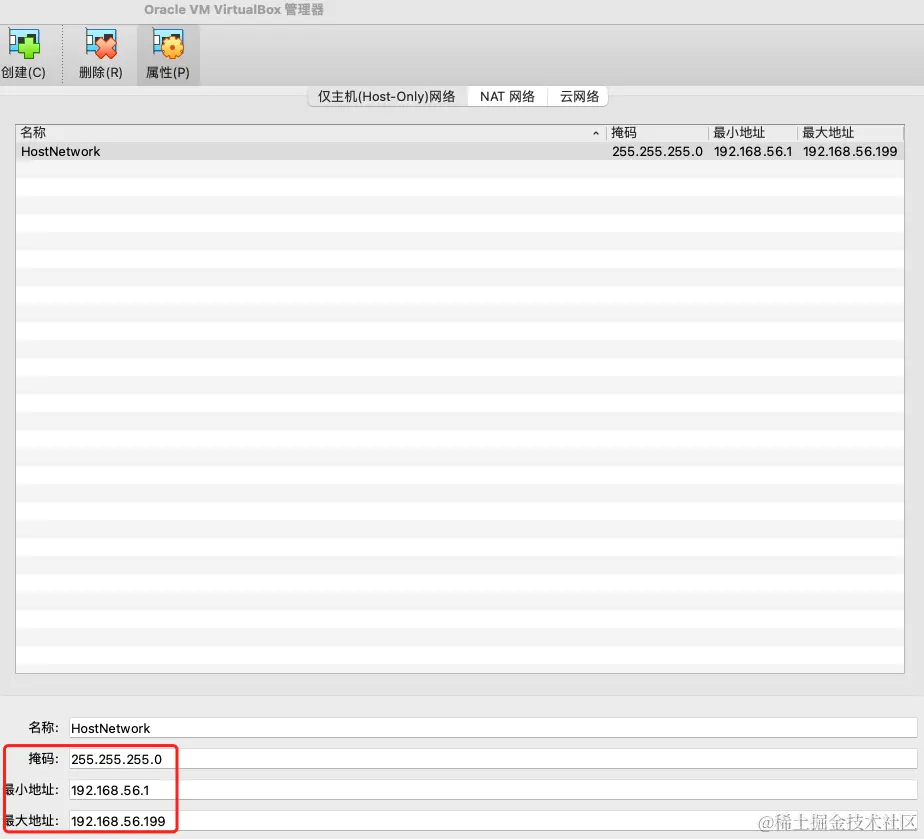Select the HostNetwork row in list
The height and width of the screenshot is (839, 924).
(460, 151)
